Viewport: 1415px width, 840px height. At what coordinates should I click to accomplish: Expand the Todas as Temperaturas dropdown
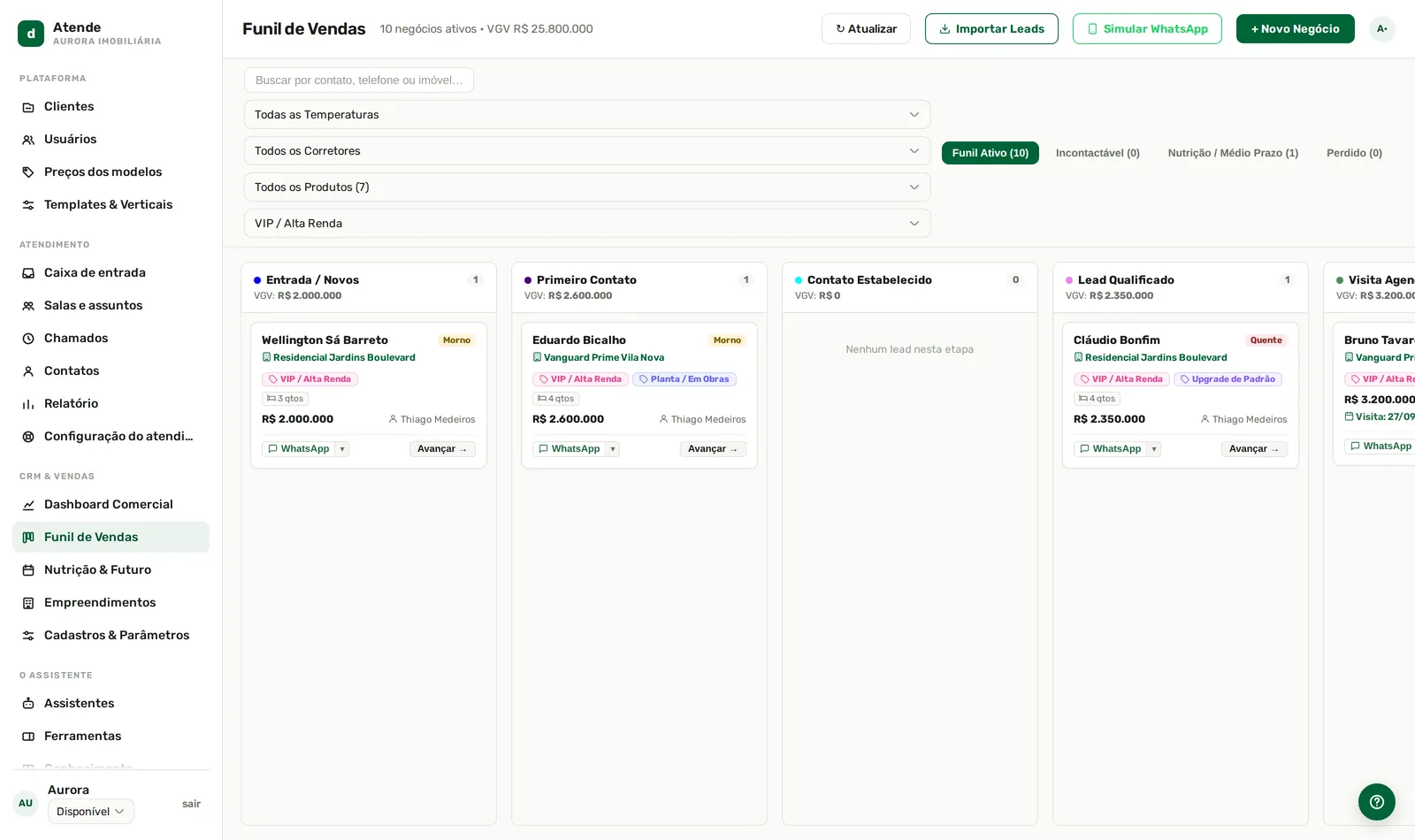click(x=587, y=115)
